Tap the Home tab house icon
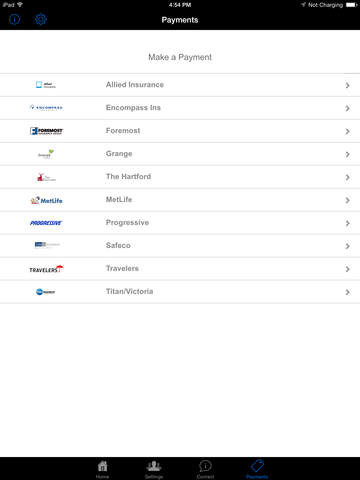 tap(103, 466)
